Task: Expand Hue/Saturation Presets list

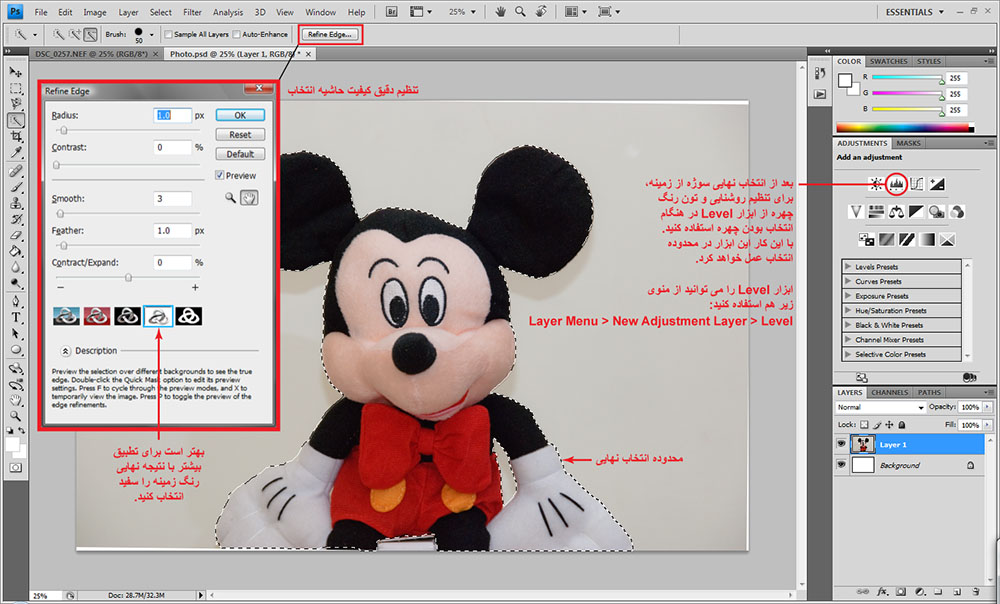Action: pos(848,311)
